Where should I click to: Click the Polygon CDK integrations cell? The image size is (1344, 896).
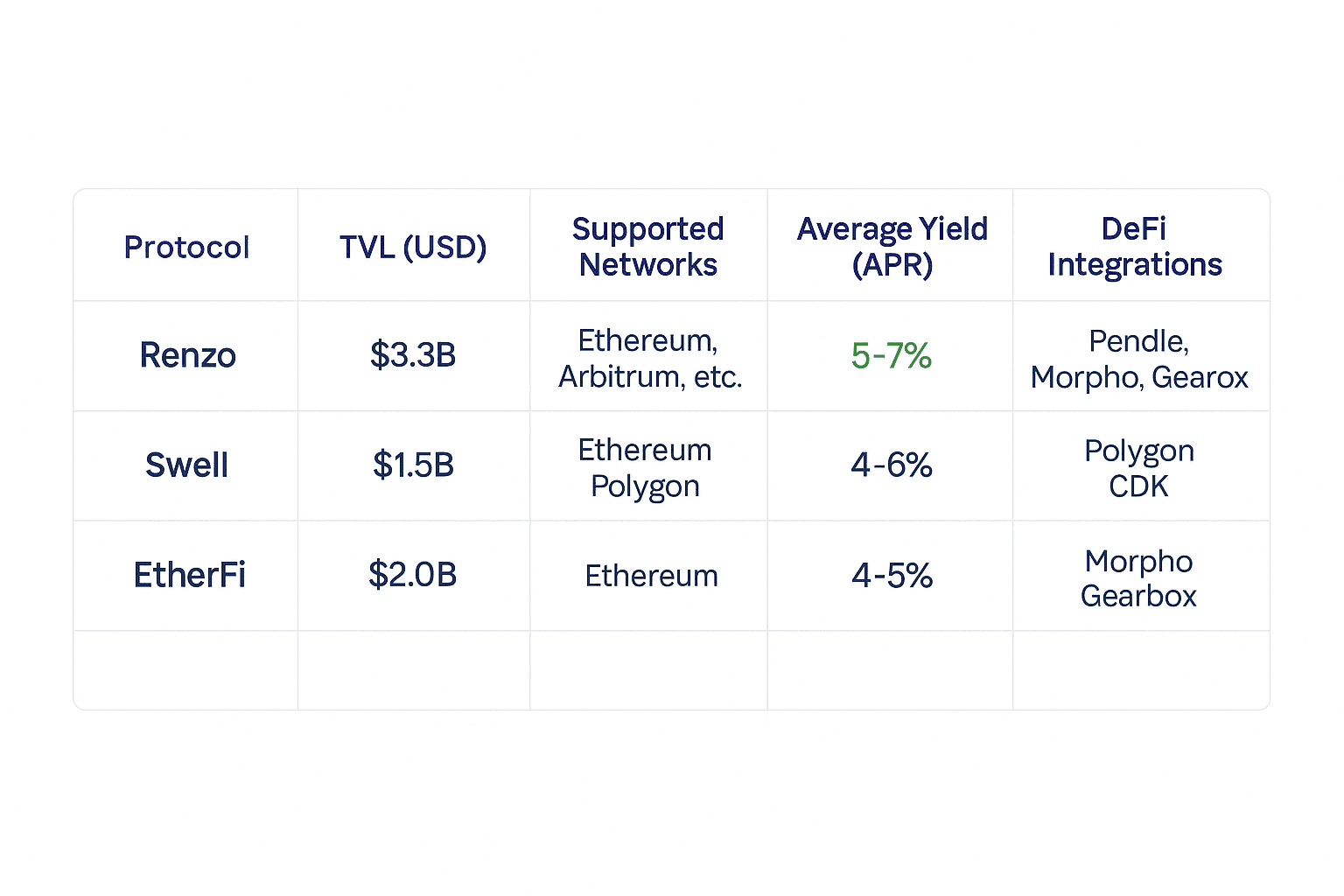[x=1138, y=468]
